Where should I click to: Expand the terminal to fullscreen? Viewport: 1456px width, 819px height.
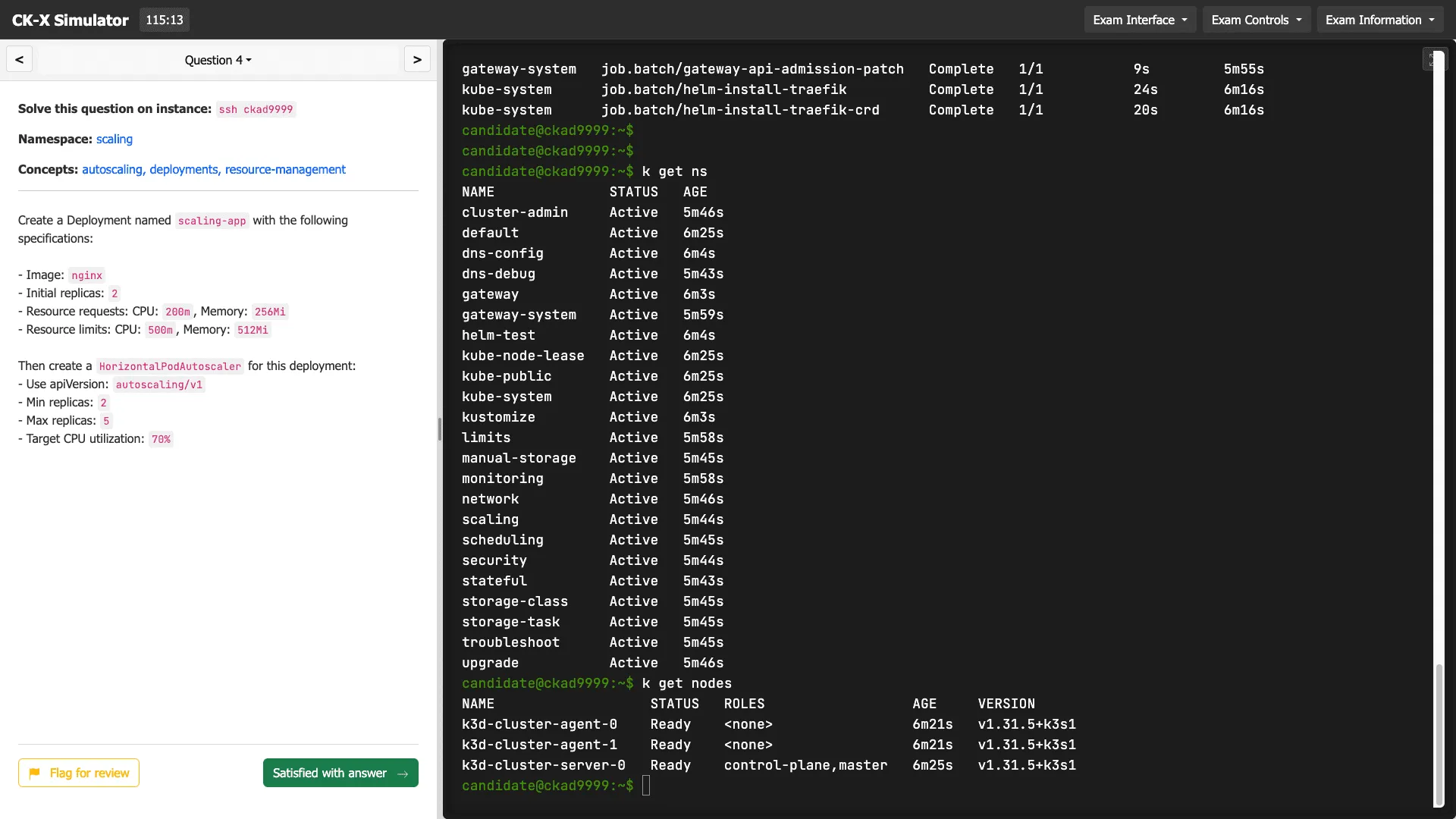coord(1437,58)
